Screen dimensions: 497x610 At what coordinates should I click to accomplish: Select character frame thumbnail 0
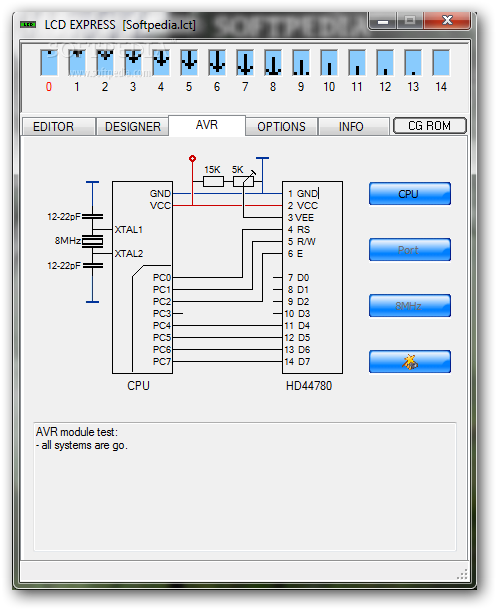49,62
